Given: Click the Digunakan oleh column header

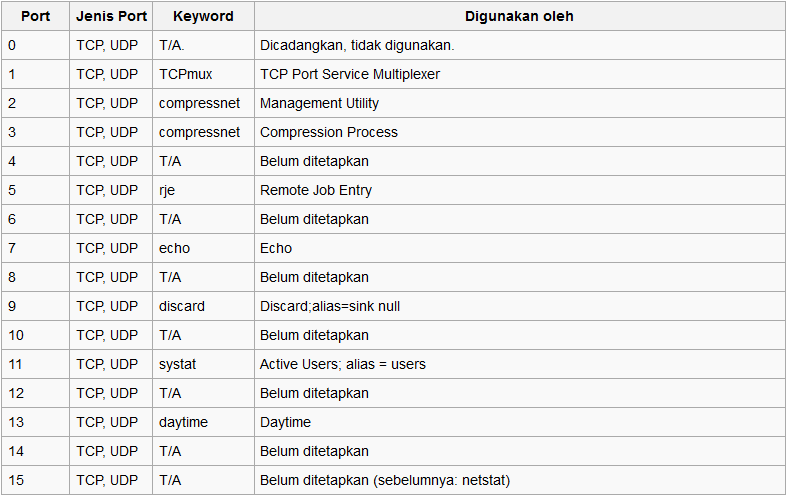Looking at the screenshot, I should 519,16.
